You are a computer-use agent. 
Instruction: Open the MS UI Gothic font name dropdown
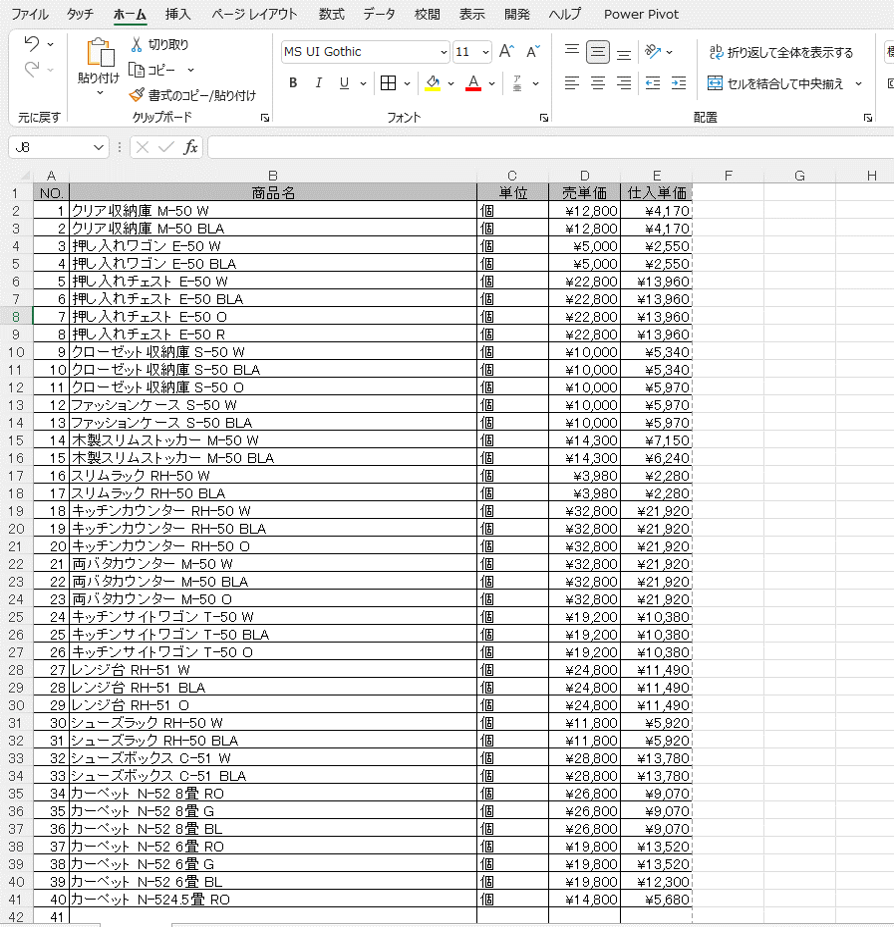(x=443, y=52)
